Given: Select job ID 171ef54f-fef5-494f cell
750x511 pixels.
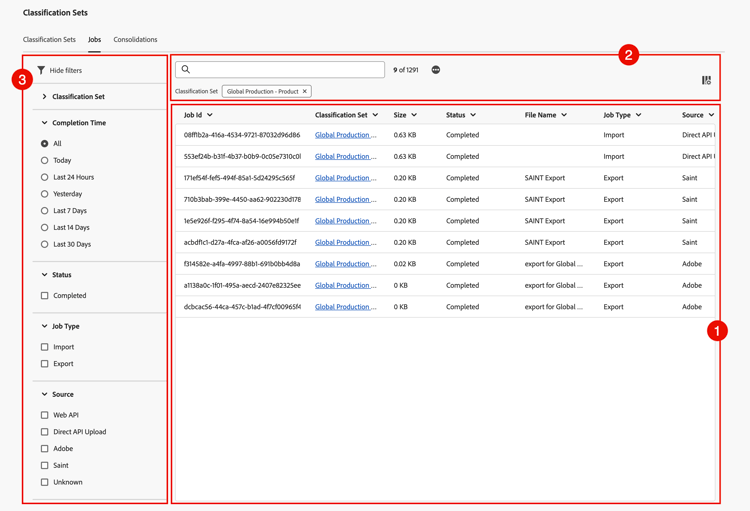Looking at the screenshot, I should tap(239, 178).
